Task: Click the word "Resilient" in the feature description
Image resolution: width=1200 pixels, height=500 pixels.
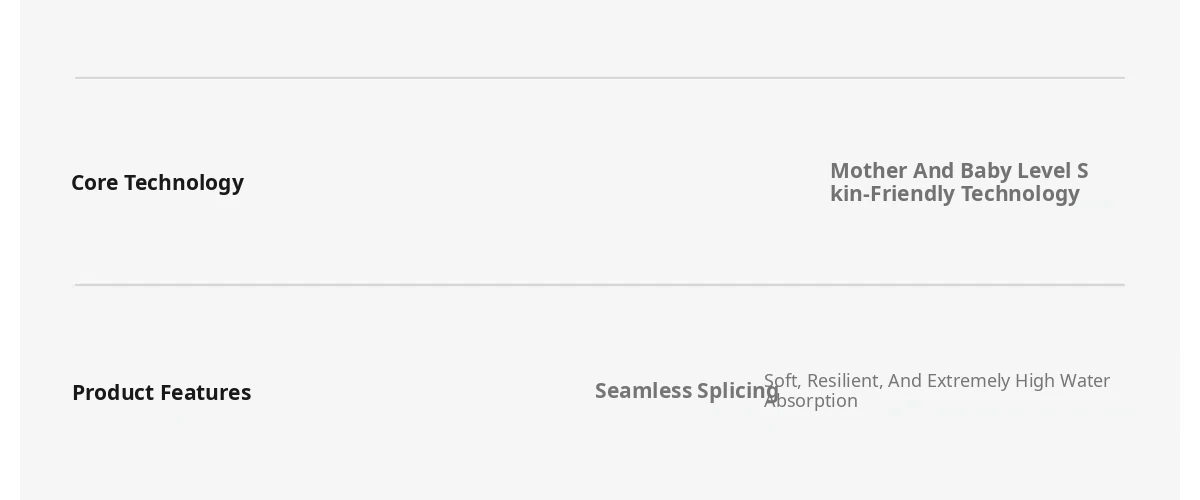Action: click(843, 381)
